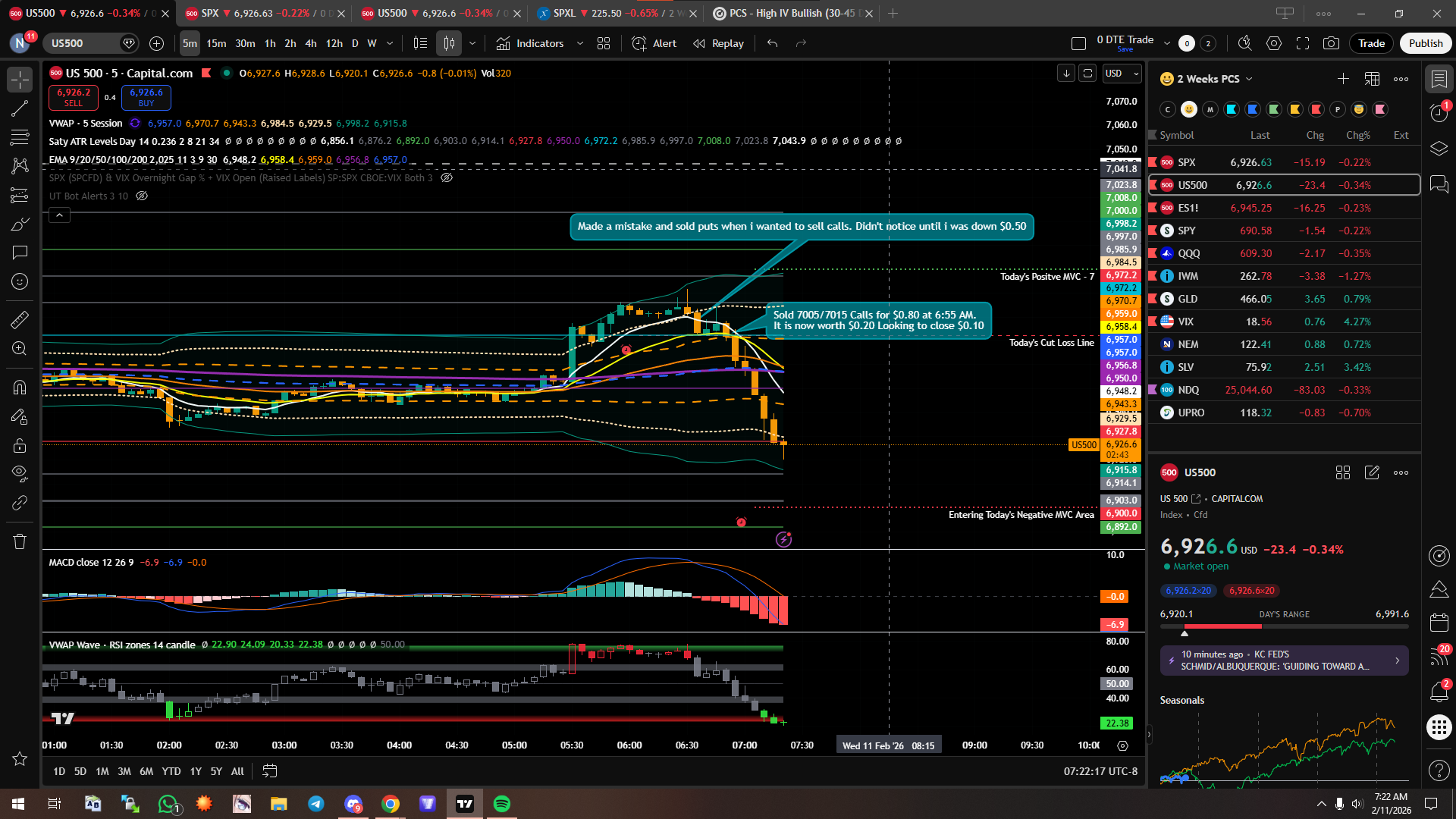This screenshot has width=1456, height=819.
Task: Add symbol to watchlist plus icon
Action: pos(1343,79)
